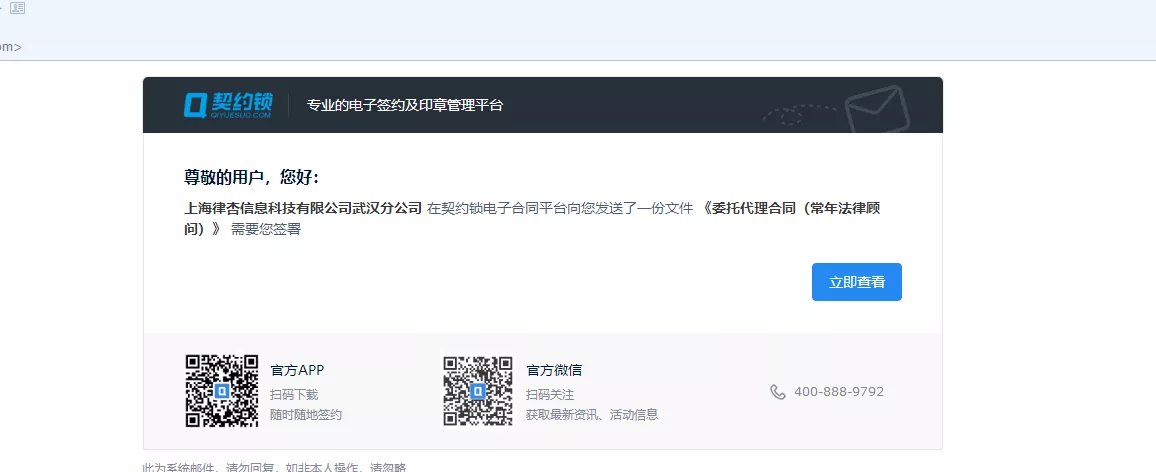Select the 官方APP heading
The width and height of the screenshot is (1156, 472).
click(x=297, y=370)
